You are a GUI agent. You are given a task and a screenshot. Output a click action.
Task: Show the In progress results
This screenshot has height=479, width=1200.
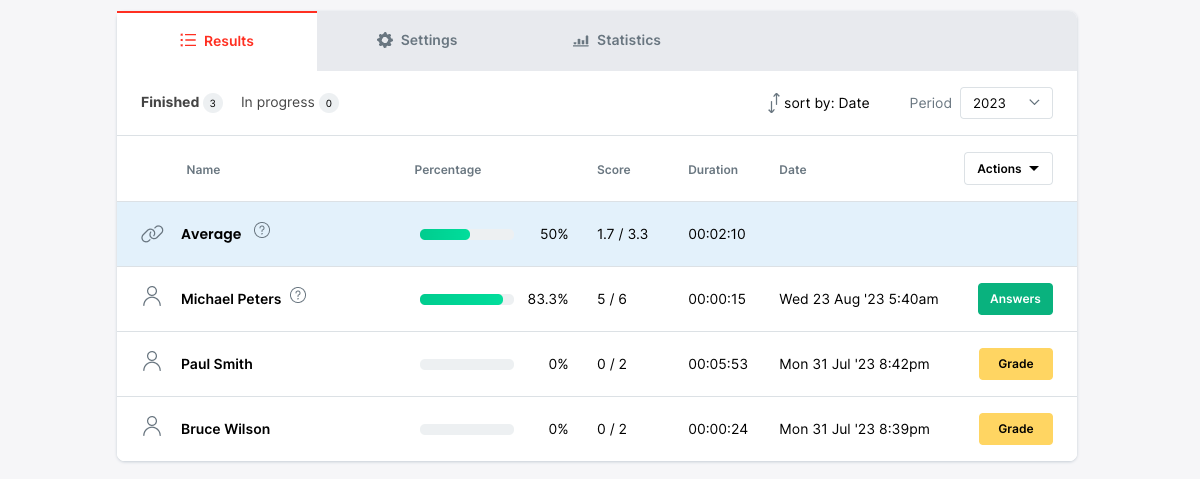[x=288, y=102]
